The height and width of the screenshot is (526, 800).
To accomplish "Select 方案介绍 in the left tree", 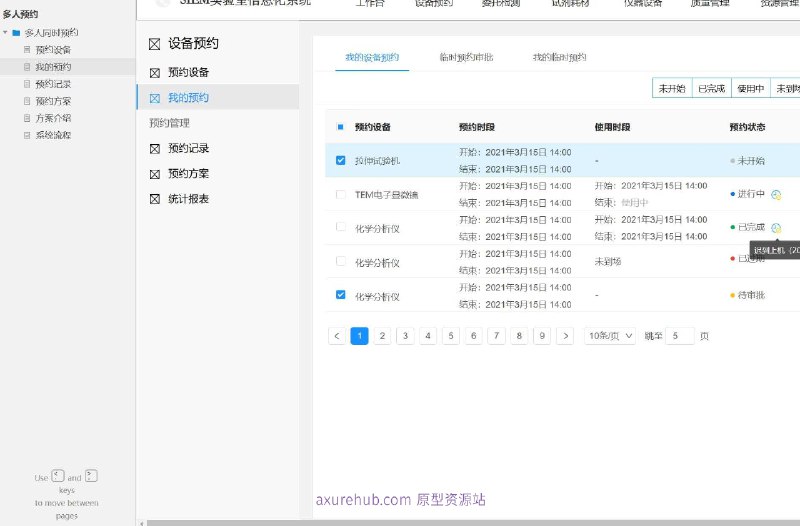I will (x=53, y=118).
